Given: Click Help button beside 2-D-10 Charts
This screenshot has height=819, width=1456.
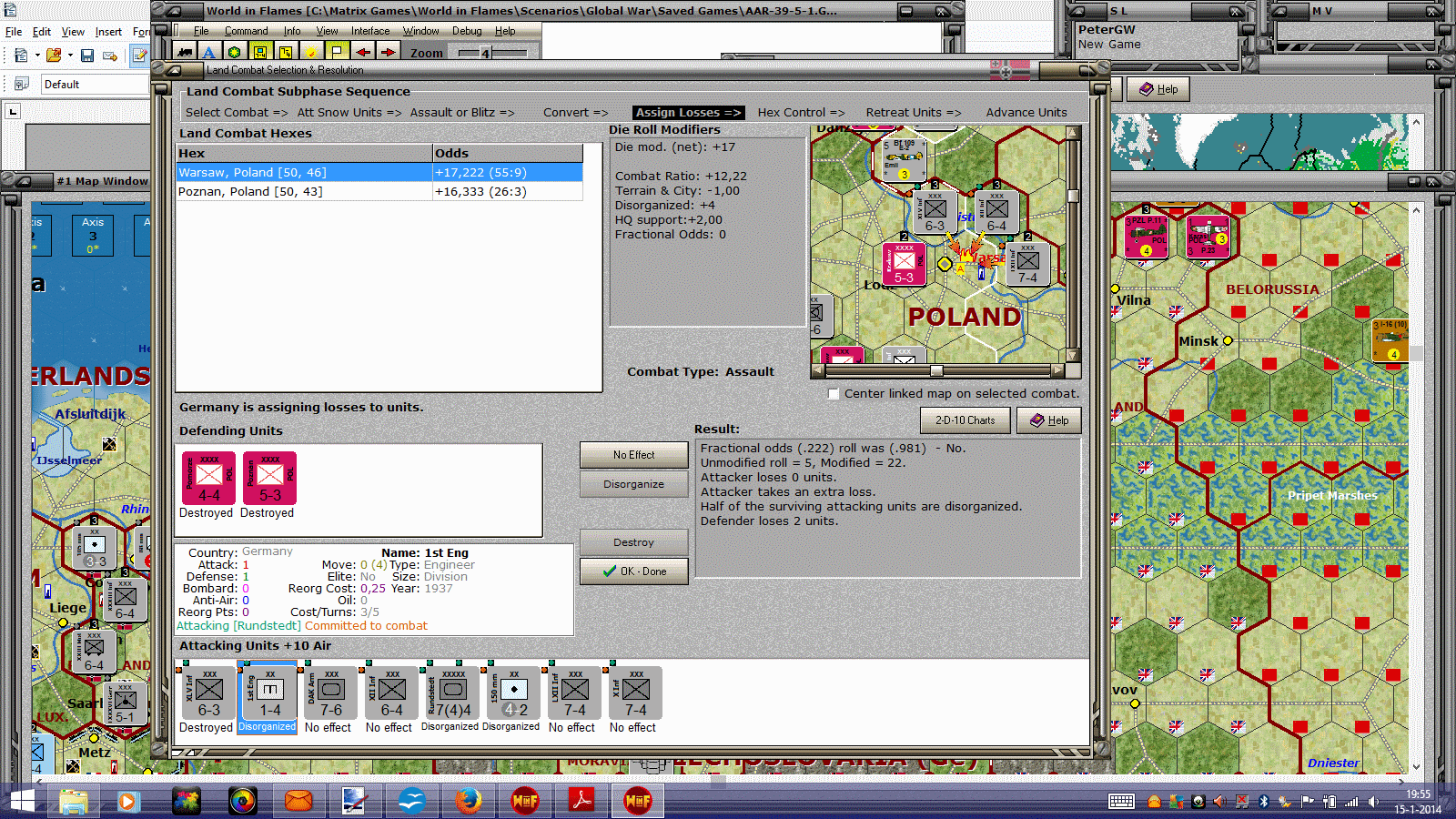Looking at the screenshot, I should pyautogui.click(x=1048, y=420).
